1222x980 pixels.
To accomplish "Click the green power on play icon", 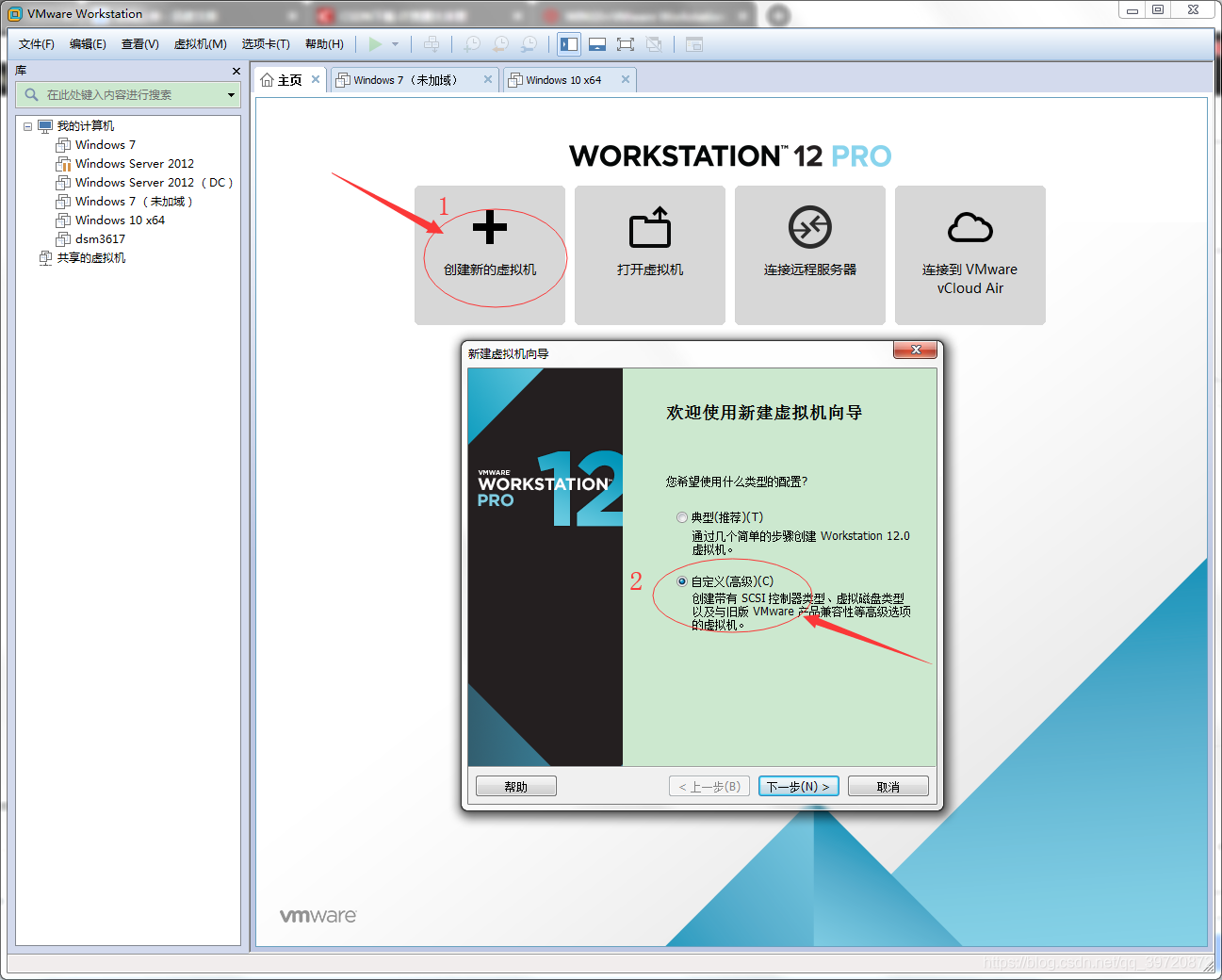I will point(375,44).
